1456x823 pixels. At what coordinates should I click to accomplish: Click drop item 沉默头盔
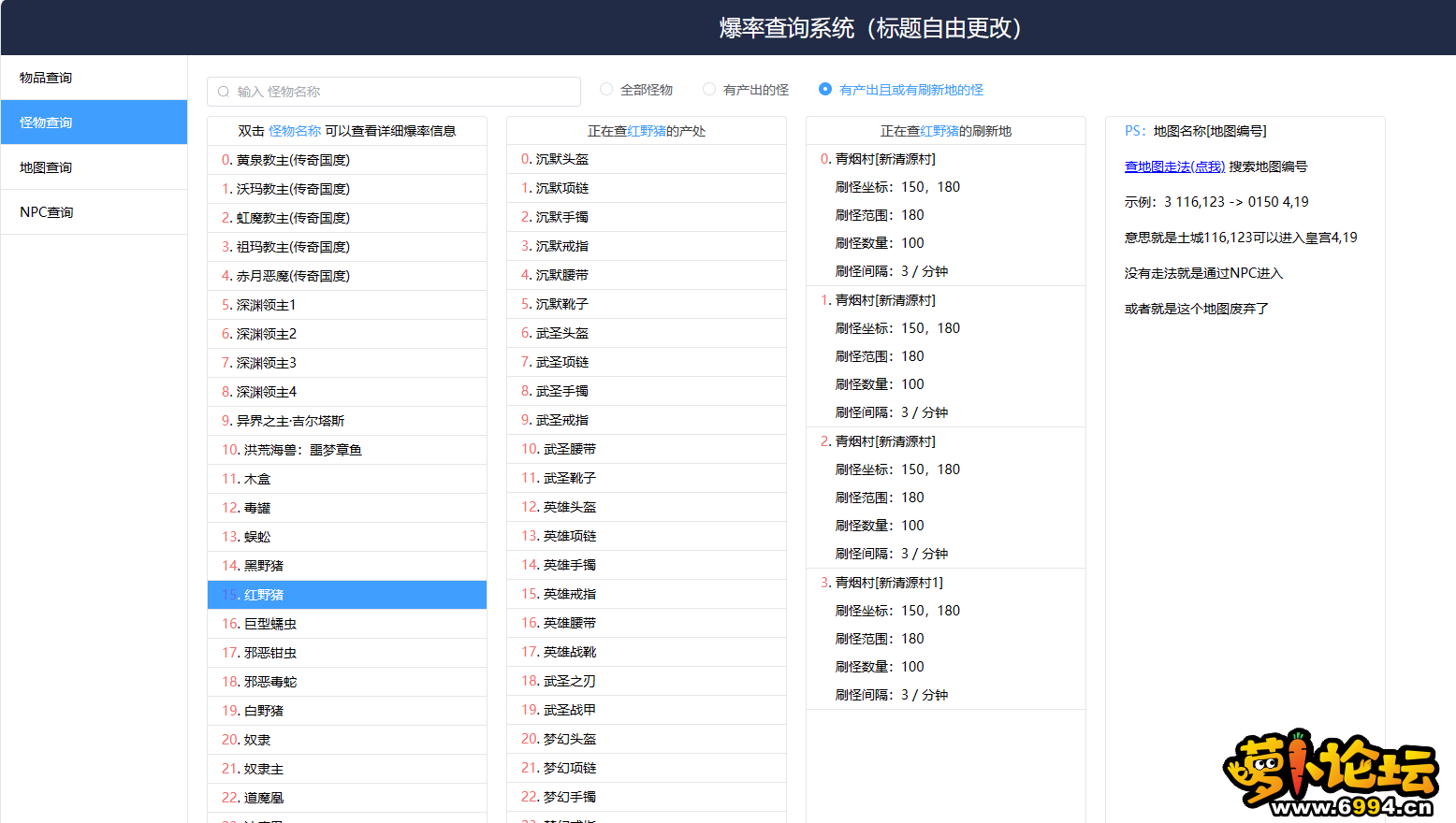(647, 159)
